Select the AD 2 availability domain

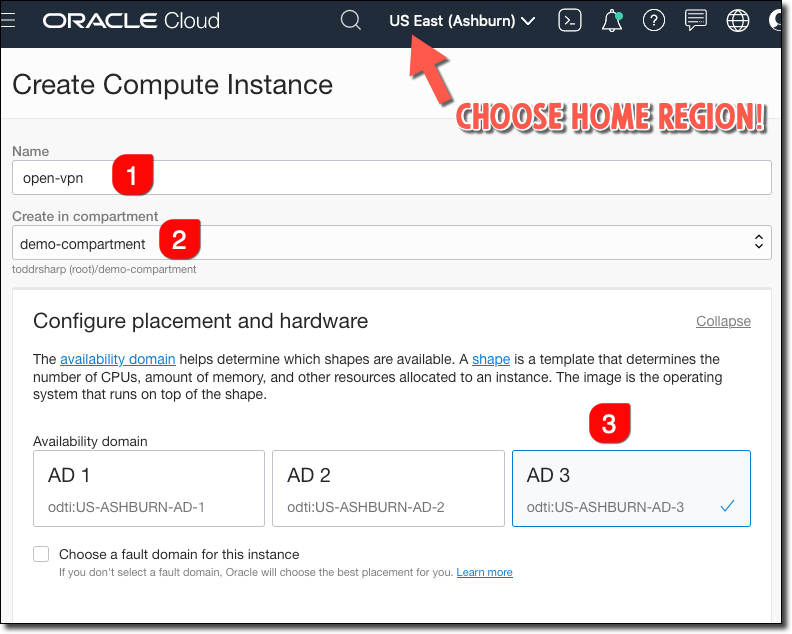point(388,489)
